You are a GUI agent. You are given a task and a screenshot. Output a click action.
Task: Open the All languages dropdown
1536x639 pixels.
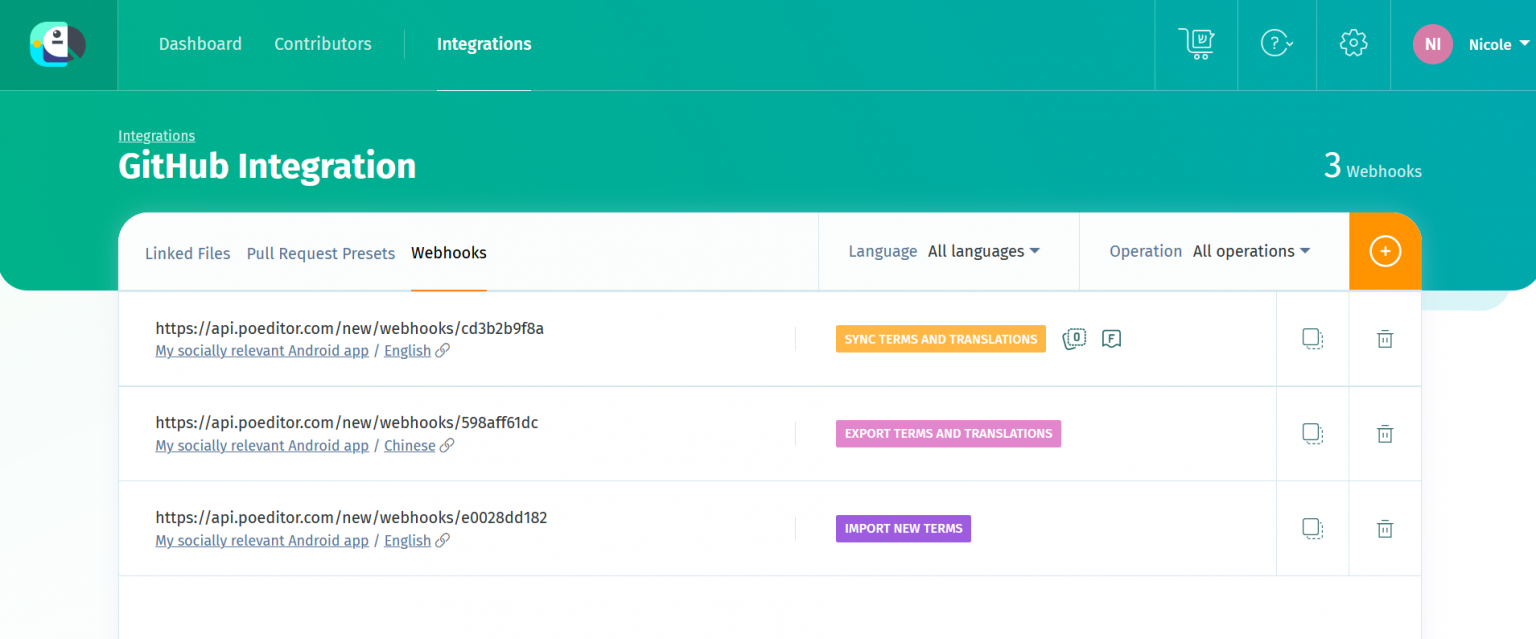982,251
